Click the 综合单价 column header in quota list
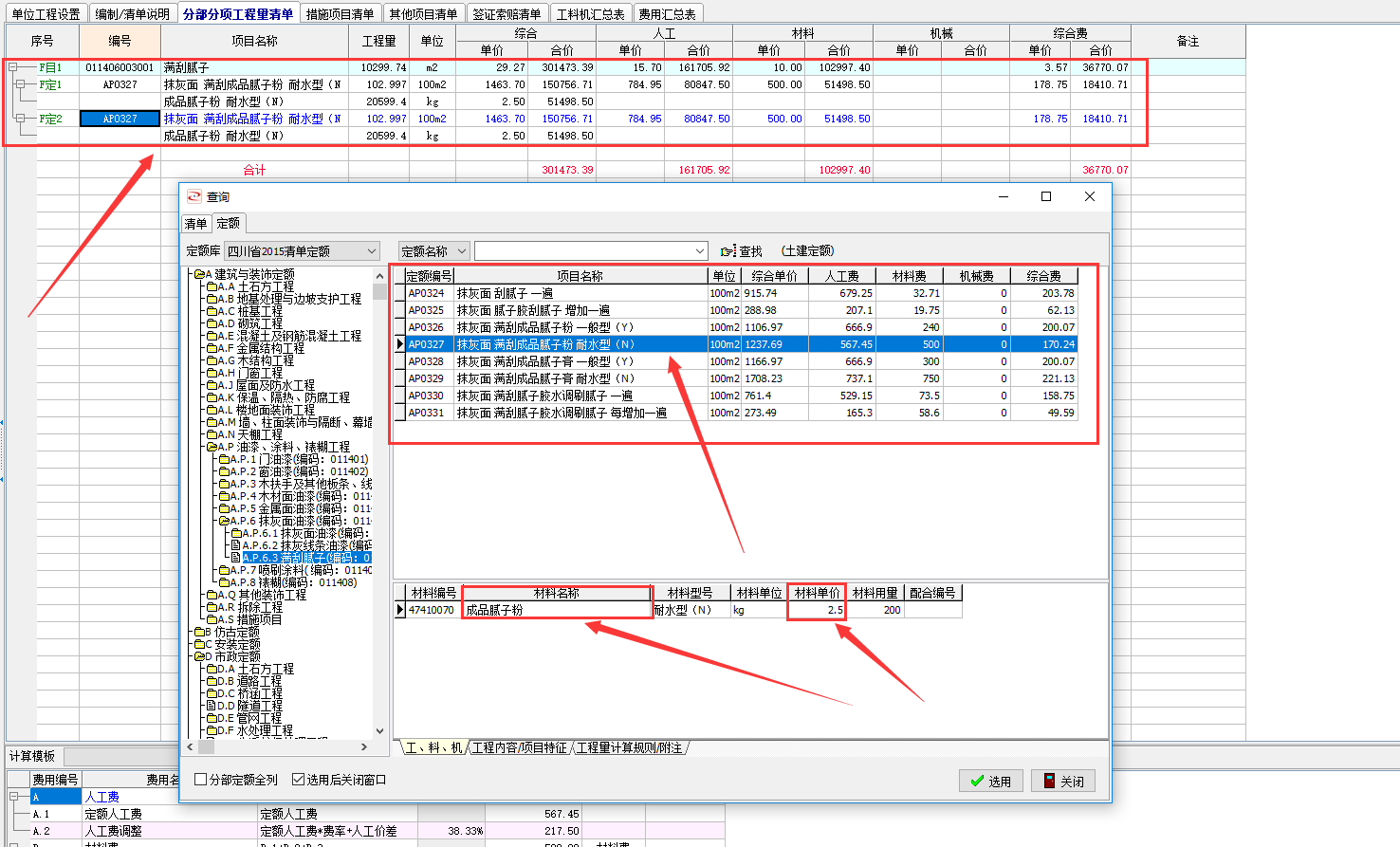This screenshot has width=1400, height=847. tap(774, 276)
